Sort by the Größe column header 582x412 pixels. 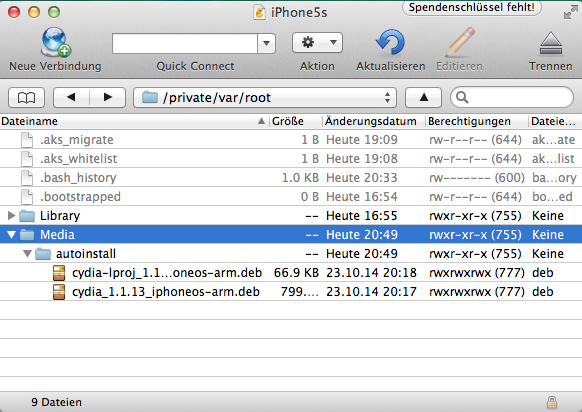(x=295, y=121)
